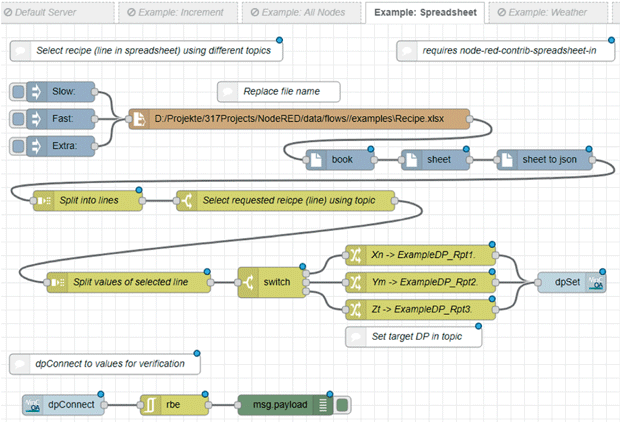Click the file icon on the Recipe.xlsx node
Screen dimensions: 620x422
pyautogui.click(x=139, y=119)
